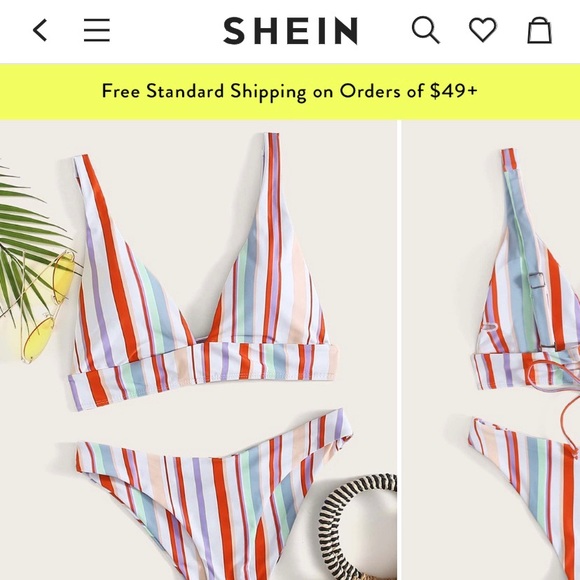580x580 pixels.
Task: Tap the Free Standard Shipping banner
Action: click(290, 91)
